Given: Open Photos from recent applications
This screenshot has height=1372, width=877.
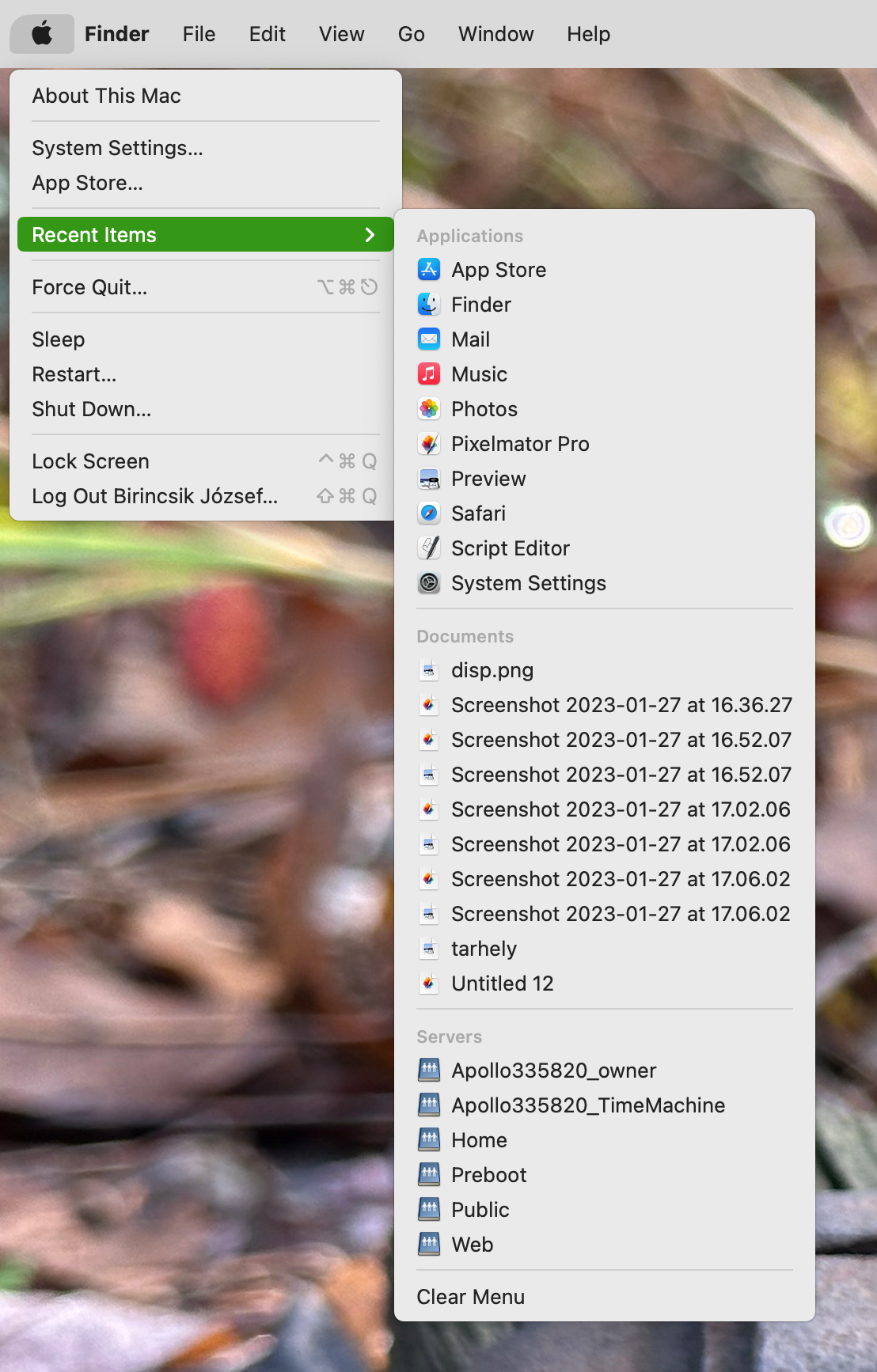Looking at the screenshot, I should [605, 409].
